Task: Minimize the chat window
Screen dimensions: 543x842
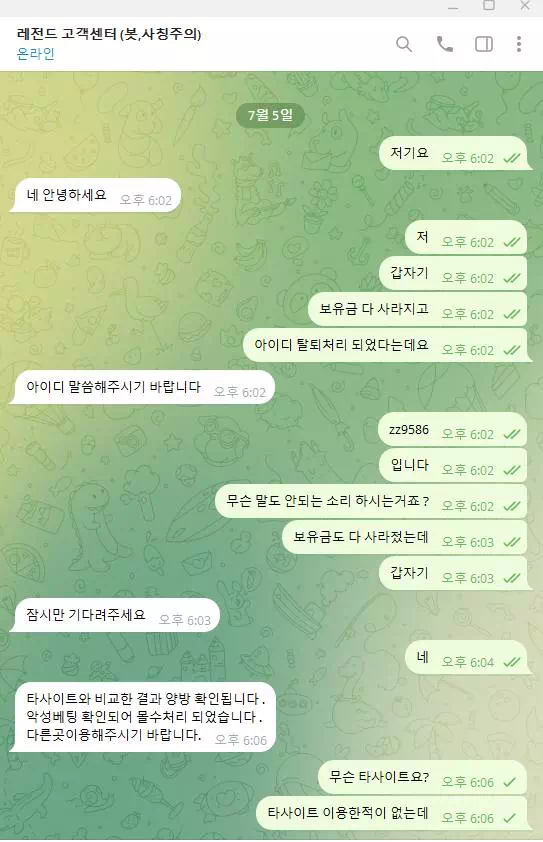Action: (453, 7)
